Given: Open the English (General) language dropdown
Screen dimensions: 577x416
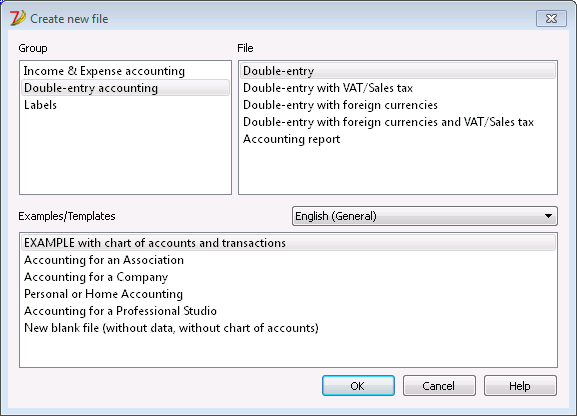Looking at the screenshot, I should pos(425,216).
